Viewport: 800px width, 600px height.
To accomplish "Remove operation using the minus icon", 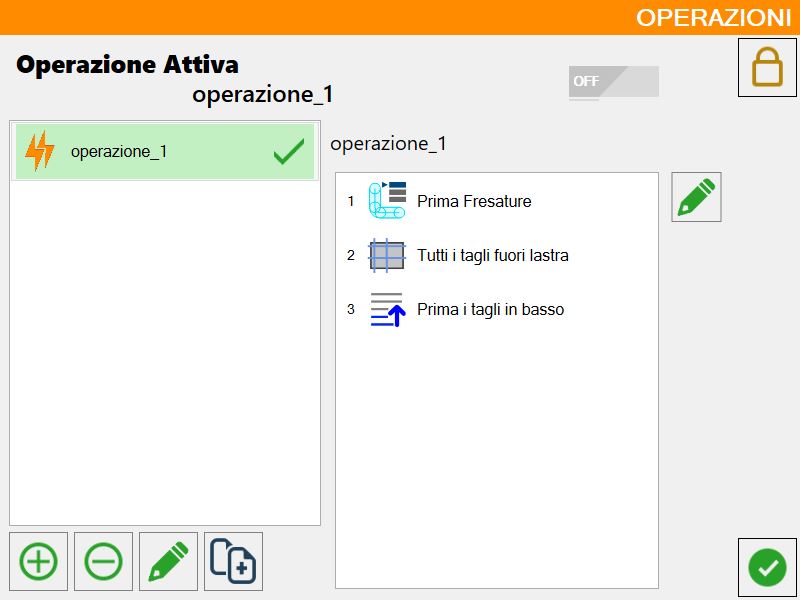I will click(x=103, y=561).
